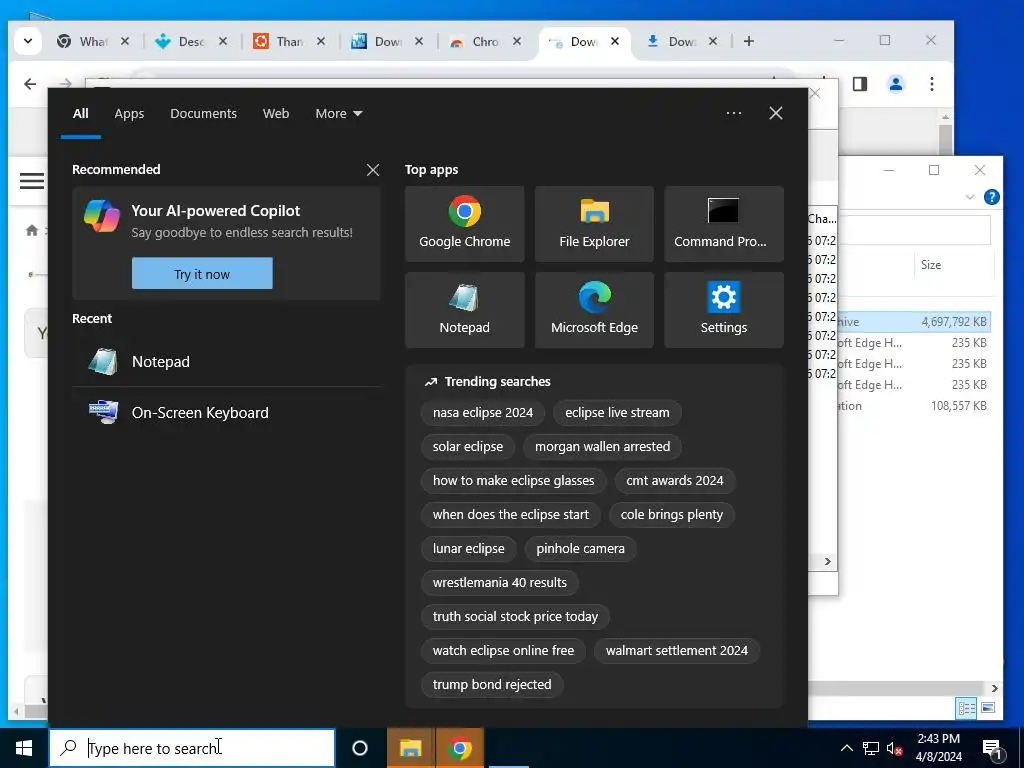The image size is (1024, 768).
Task: Dismiss the Recommended section
Action: (373, 170)
